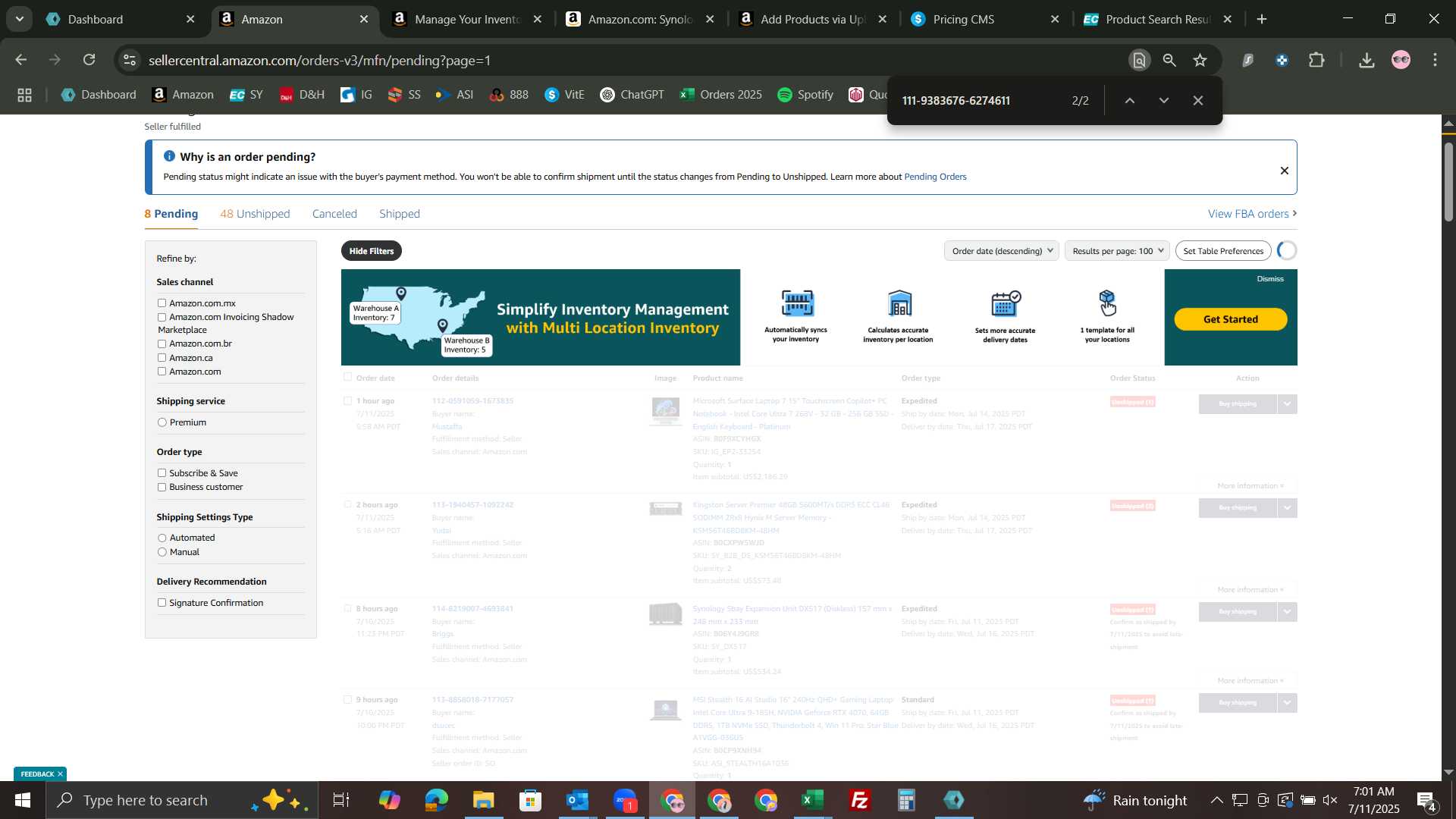
Task: Expand Buy shipping dropdown for order 113-8858018-7177057
Action: 1287,703
